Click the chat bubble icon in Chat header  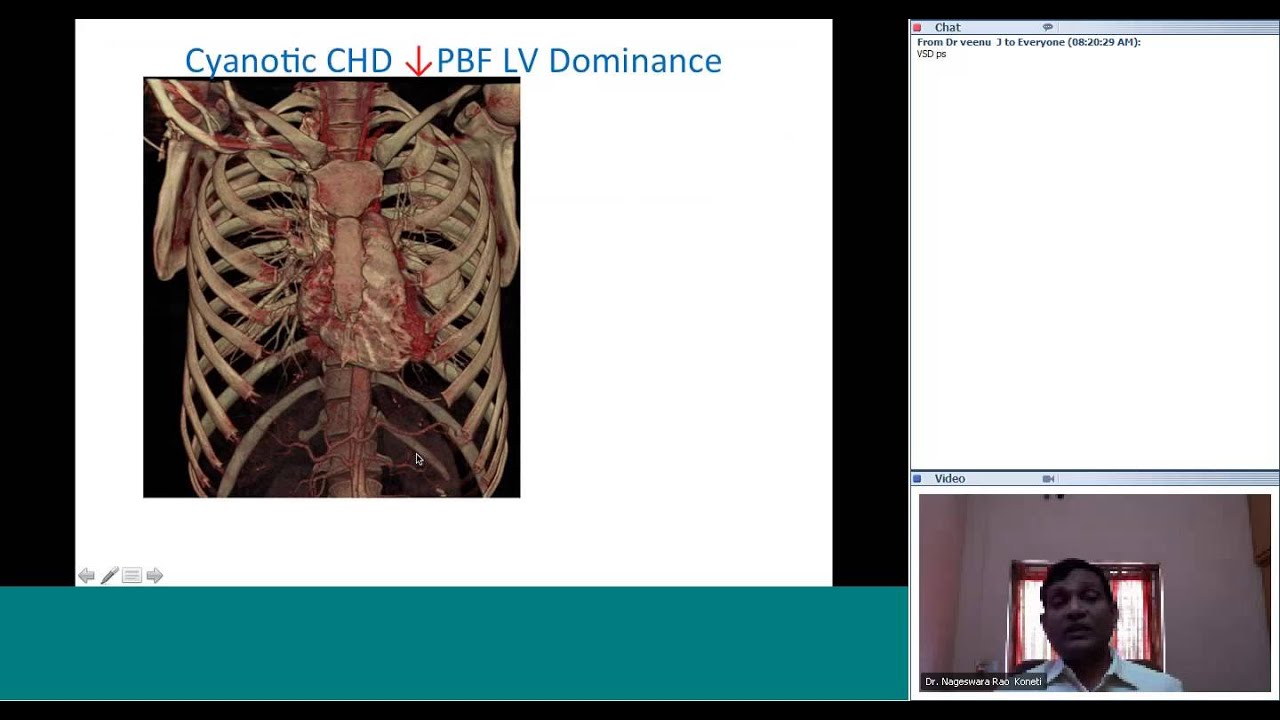click(x=1048, y=27)
